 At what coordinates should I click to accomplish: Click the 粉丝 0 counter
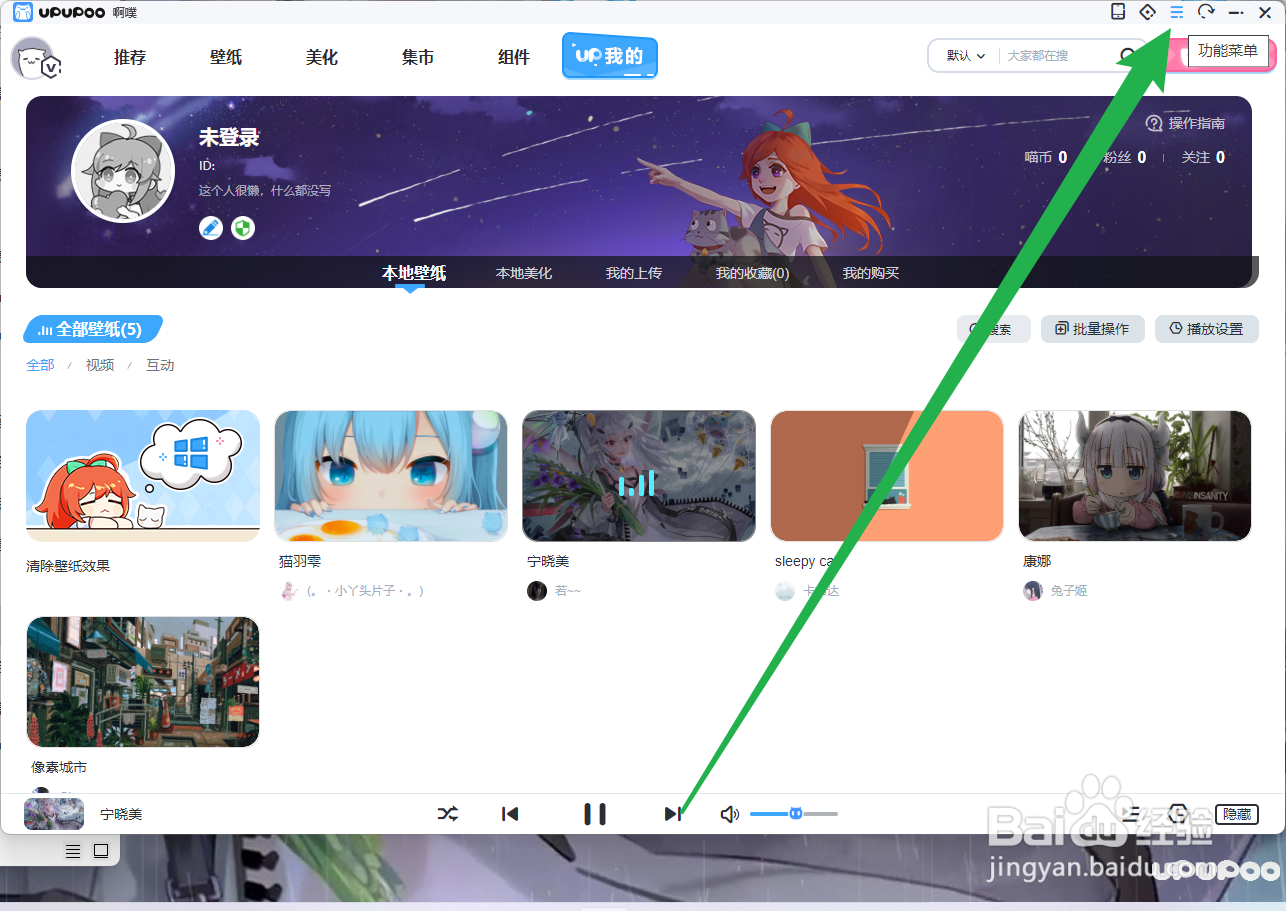(x=1125, y=157)
